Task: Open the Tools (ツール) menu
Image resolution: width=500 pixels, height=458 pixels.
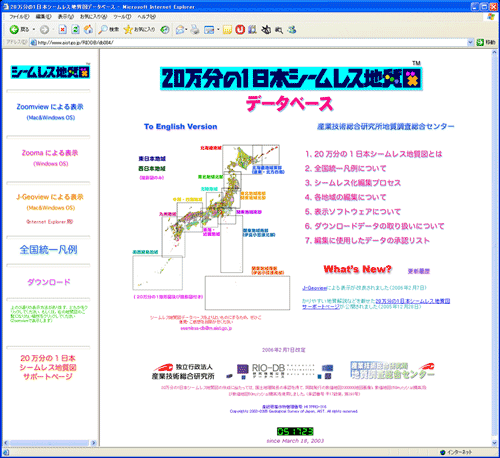Action: pyautogui.click(x=122, y=16)
